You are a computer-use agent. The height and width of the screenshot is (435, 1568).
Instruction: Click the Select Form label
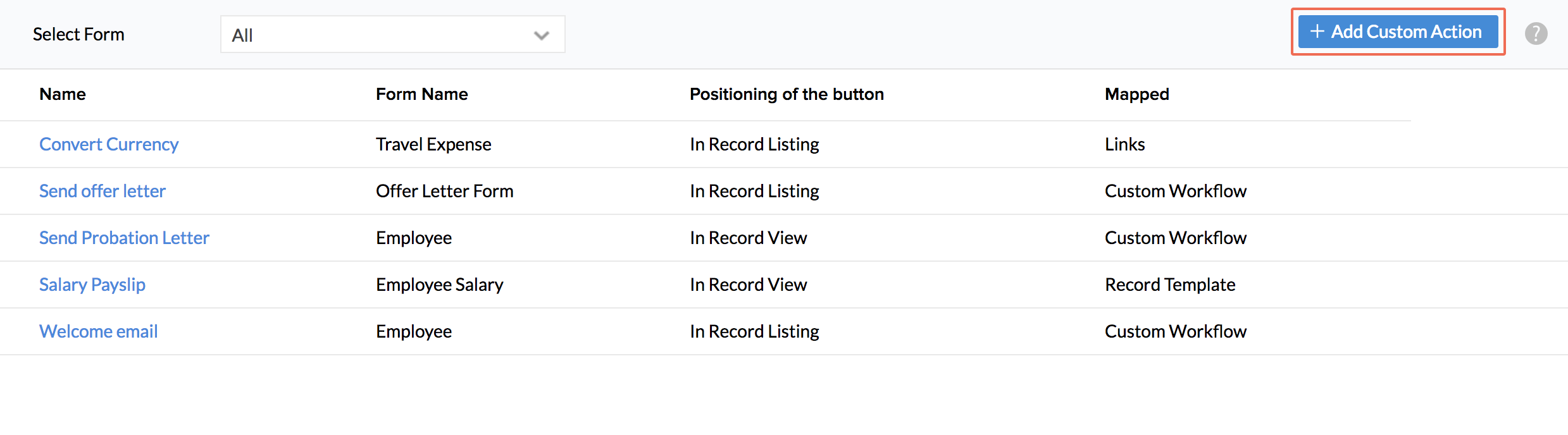click(78, 34)
